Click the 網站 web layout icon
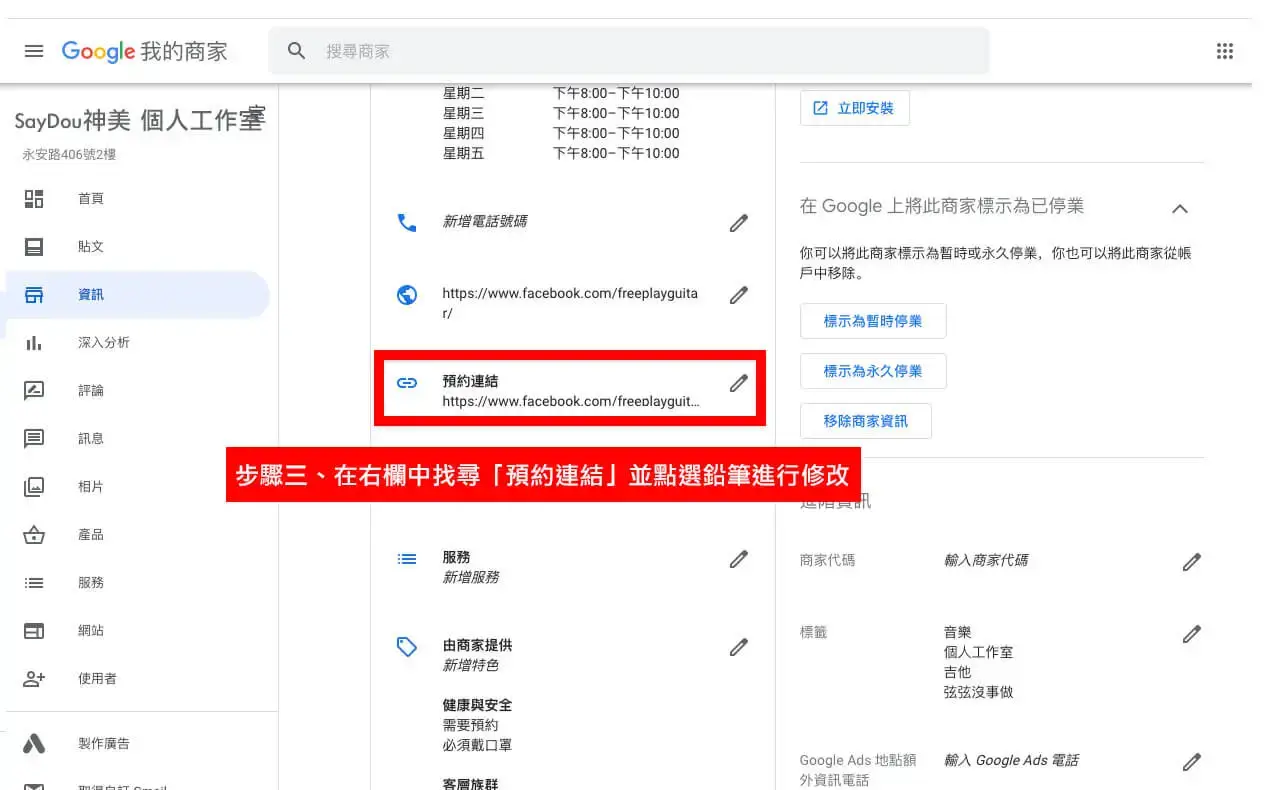The image size is (1286, 790). pos(34,630)
